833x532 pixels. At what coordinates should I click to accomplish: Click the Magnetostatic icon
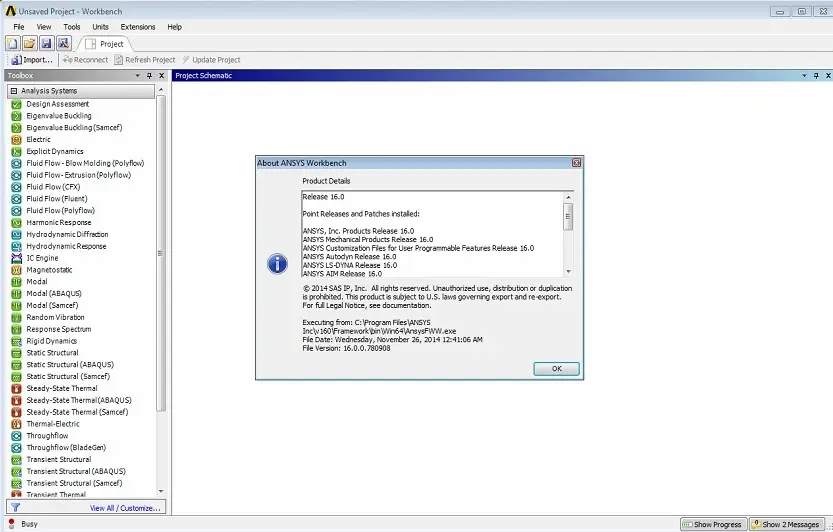coord(16,270)
